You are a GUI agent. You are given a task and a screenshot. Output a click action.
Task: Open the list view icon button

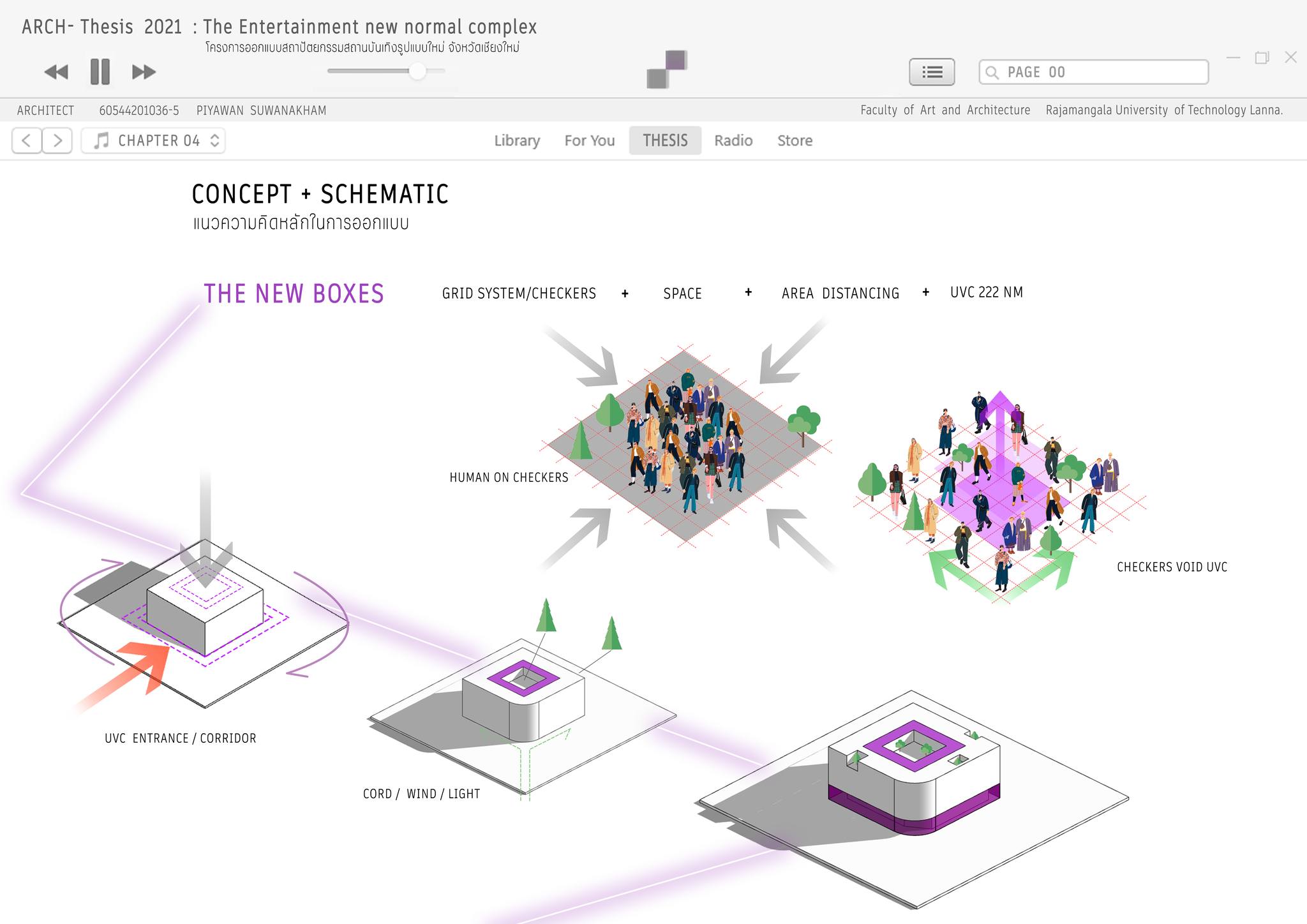coord(932,72)
